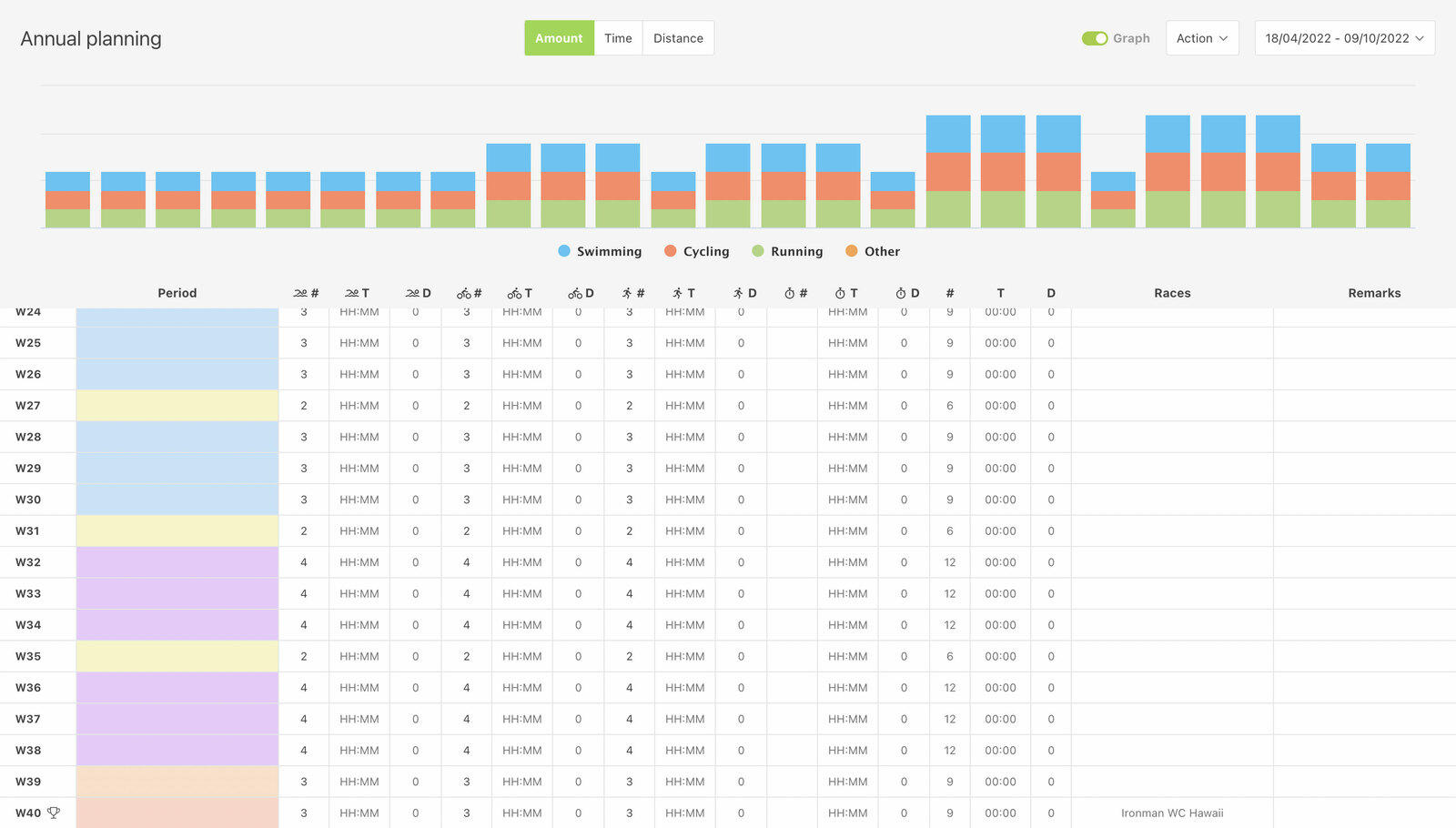1456x828 pixels.
Task: Click the swimming amount column header icon
Action: [x=301, y=293]
